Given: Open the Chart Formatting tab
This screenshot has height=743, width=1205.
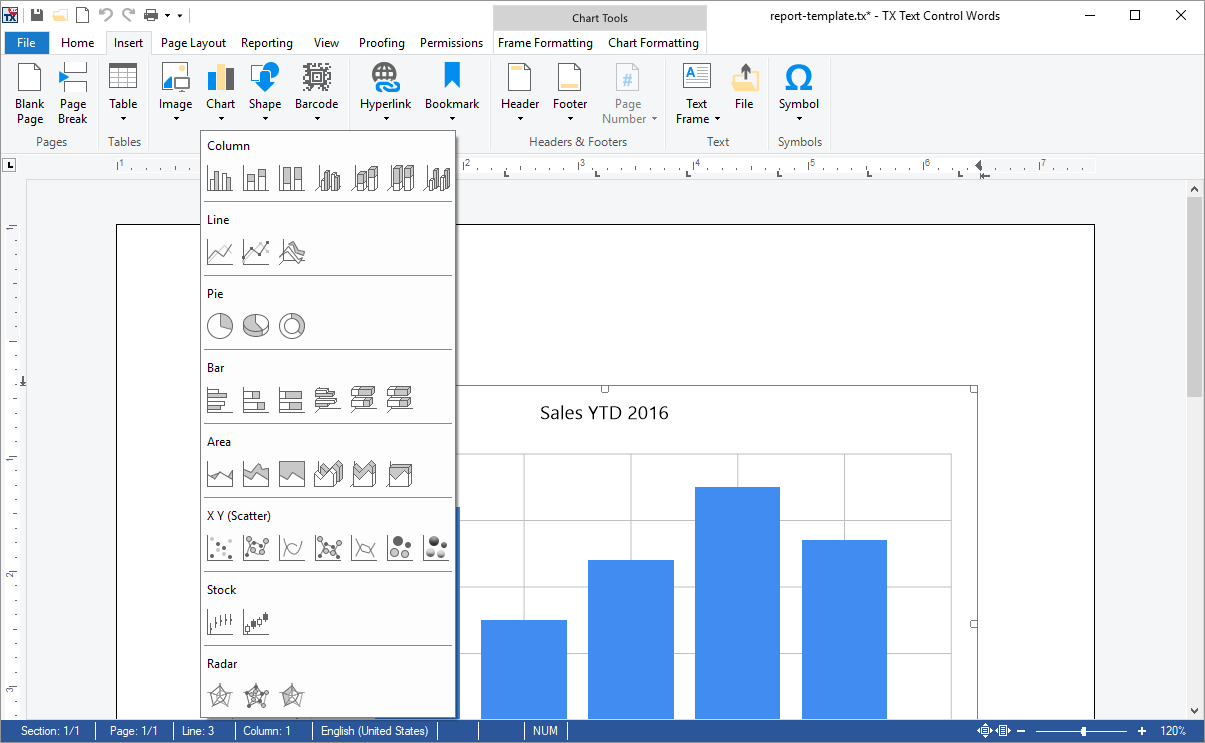Looking at the screenshot, I should [653, 43].
